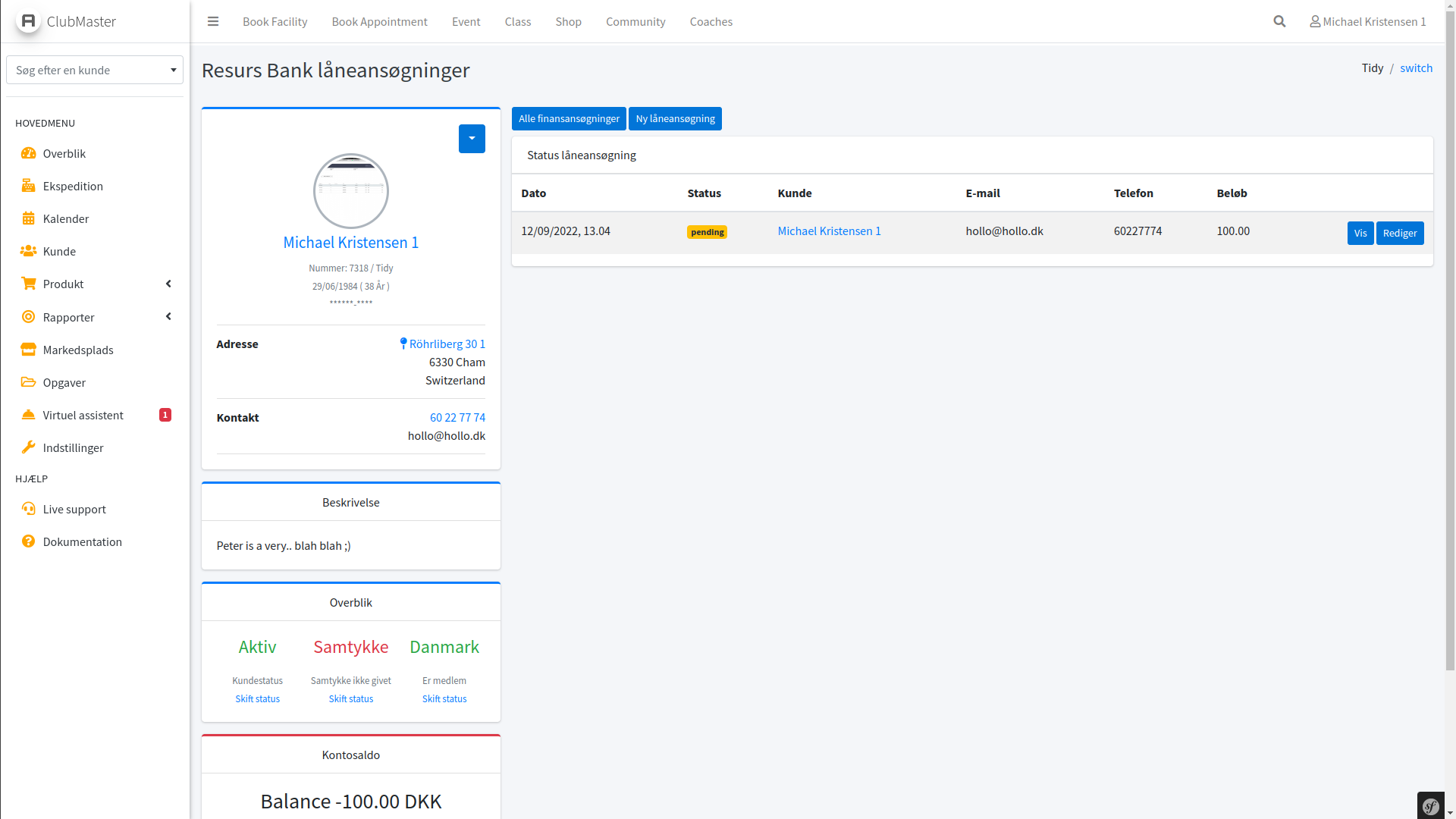Toggle Danmark membership Skift status link
1456x819 pixels.
444,698
